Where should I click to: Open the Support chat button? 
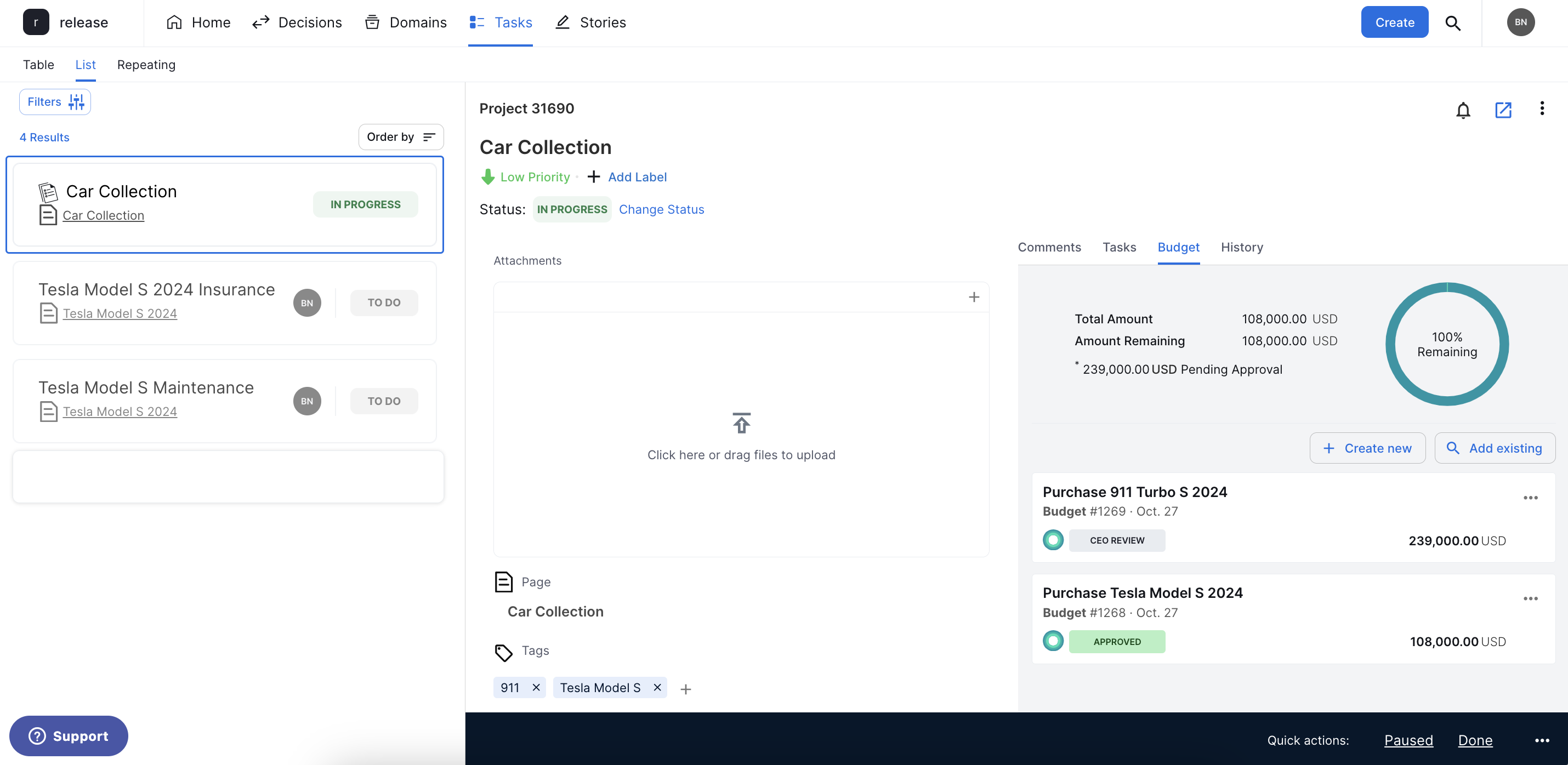69,736
